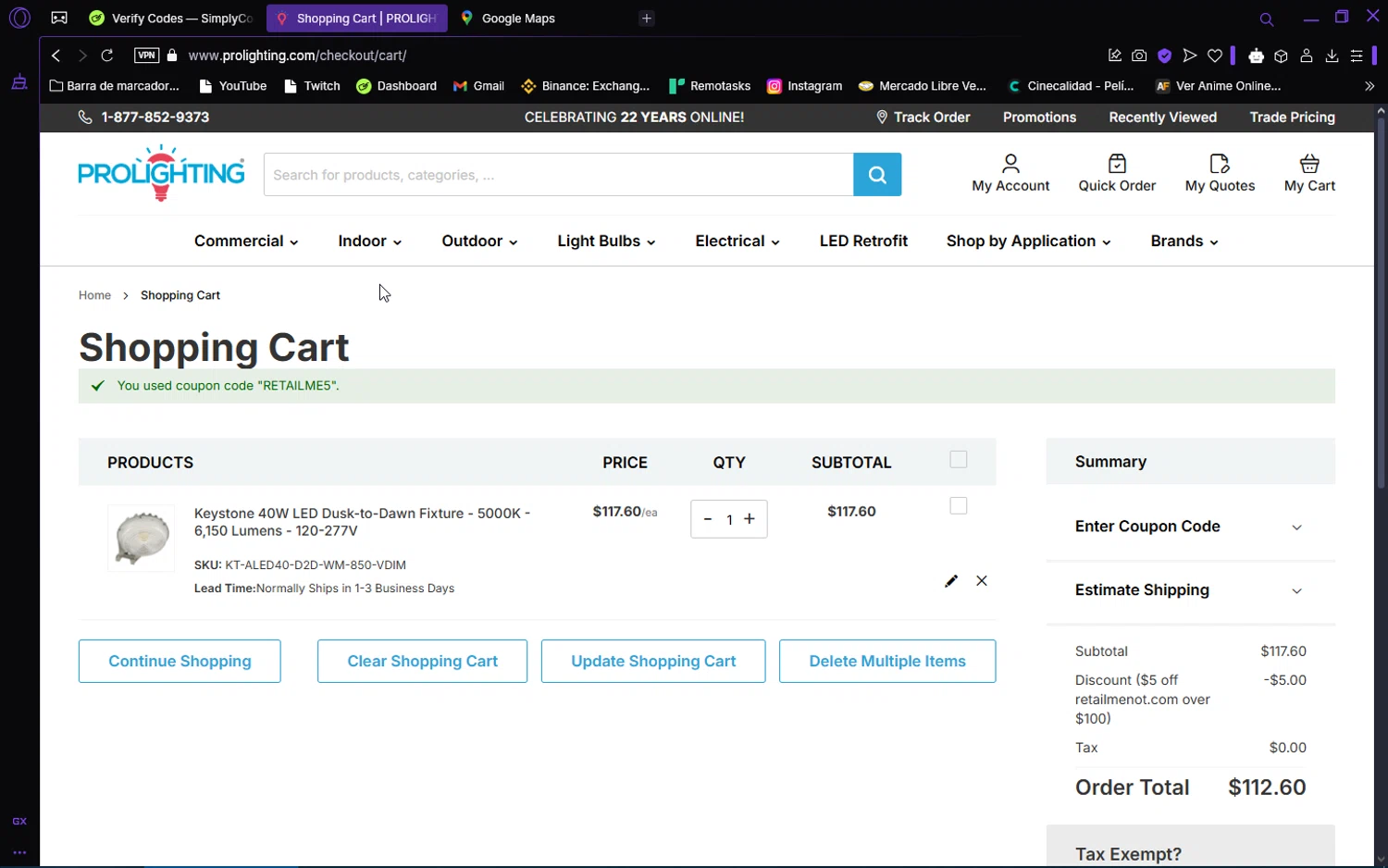The height and width of the screenshot is (868, 1388).
Task: Click the Keystone fixture product thumbnail
Action: (141, 538)
